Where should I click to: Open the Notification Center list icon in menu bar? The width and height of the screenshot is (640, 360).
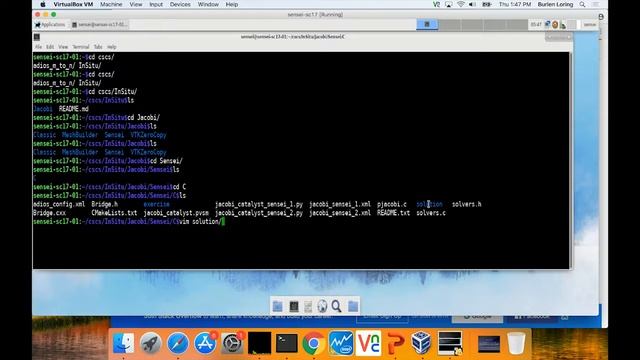click(x=596, y=4)
